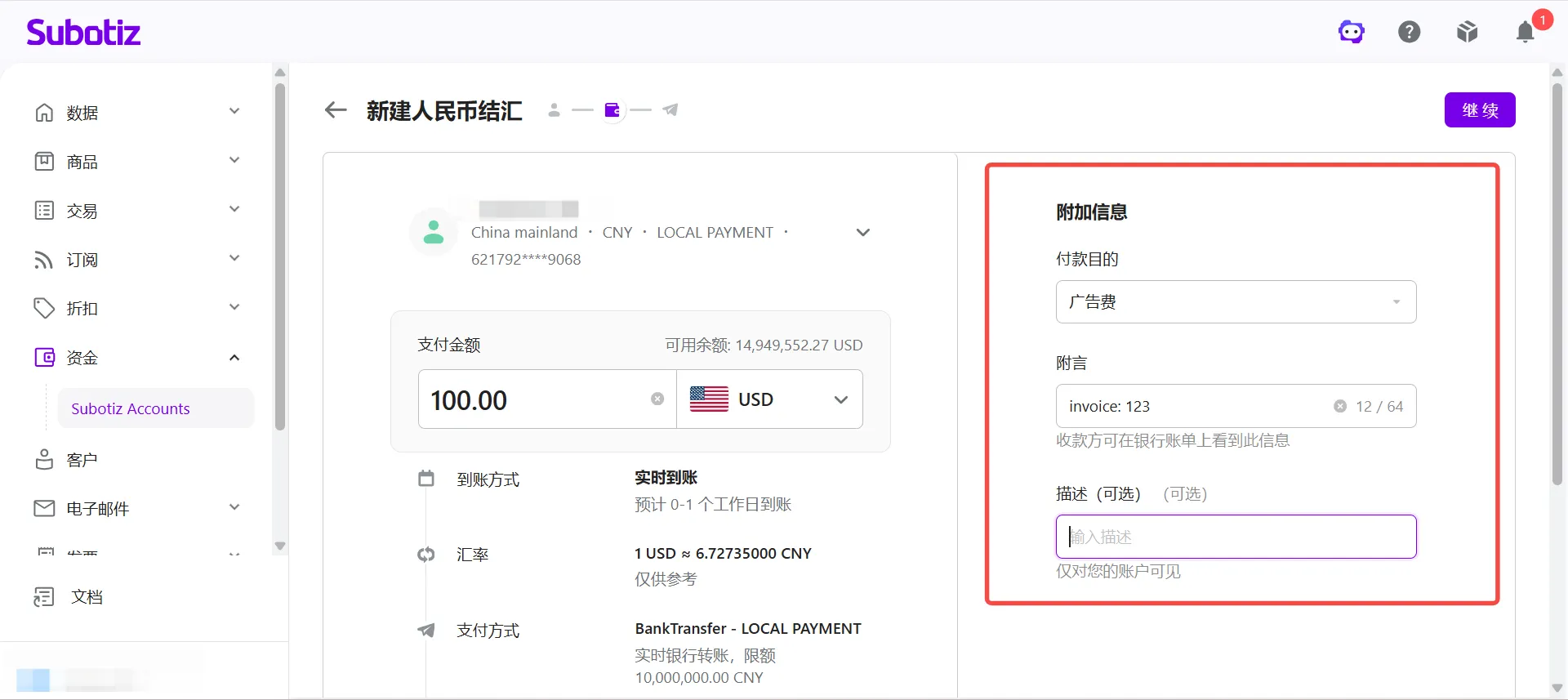
Task: Expand the 数据 menu chevron
Action: pyautogui.click(x=234, y=111)
